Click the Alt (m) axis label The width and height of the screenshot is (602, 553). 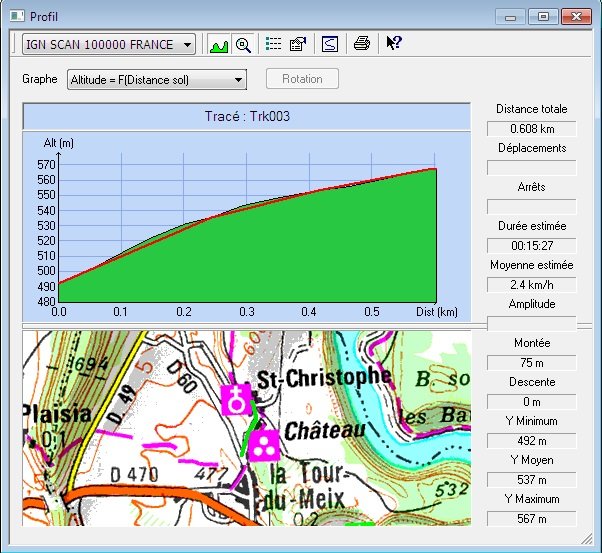[x=58, y=143]
